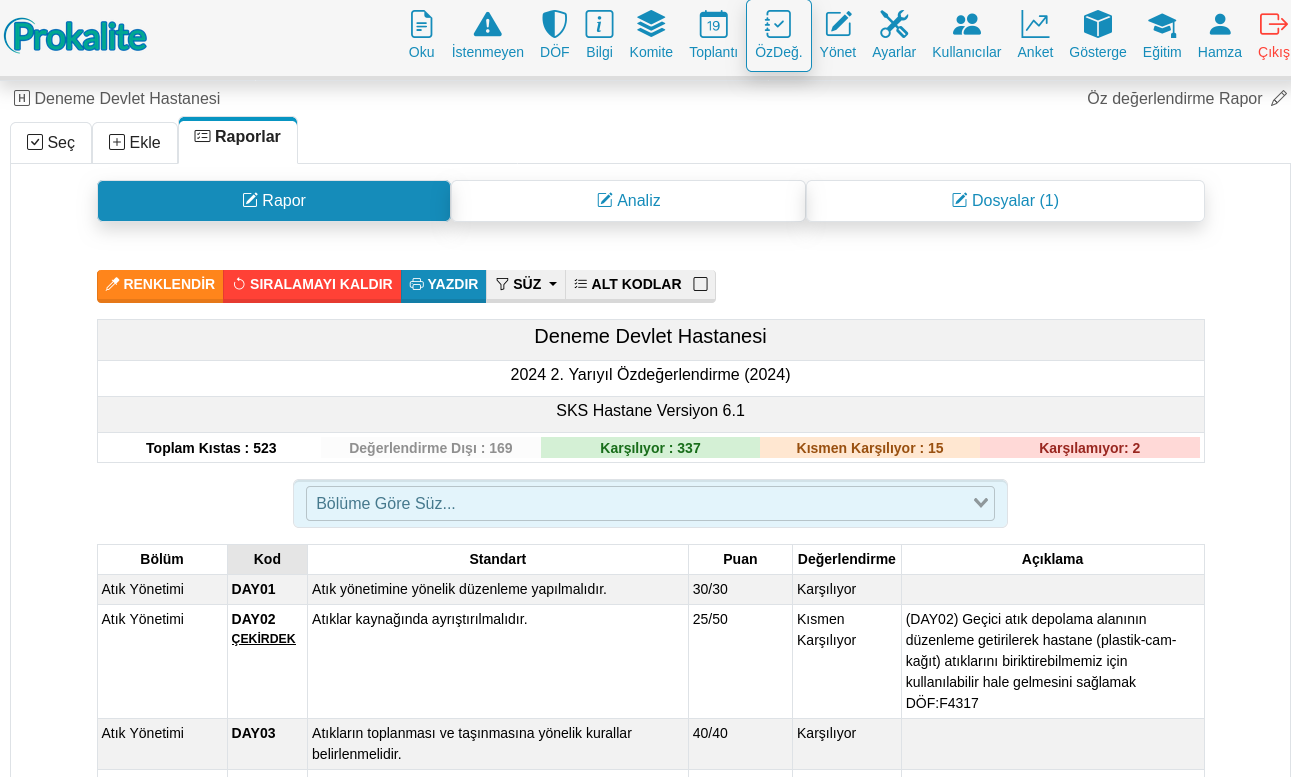Click 'Atıklar kaynağında ayrıştırılmalıdır.' standard text

420,619
